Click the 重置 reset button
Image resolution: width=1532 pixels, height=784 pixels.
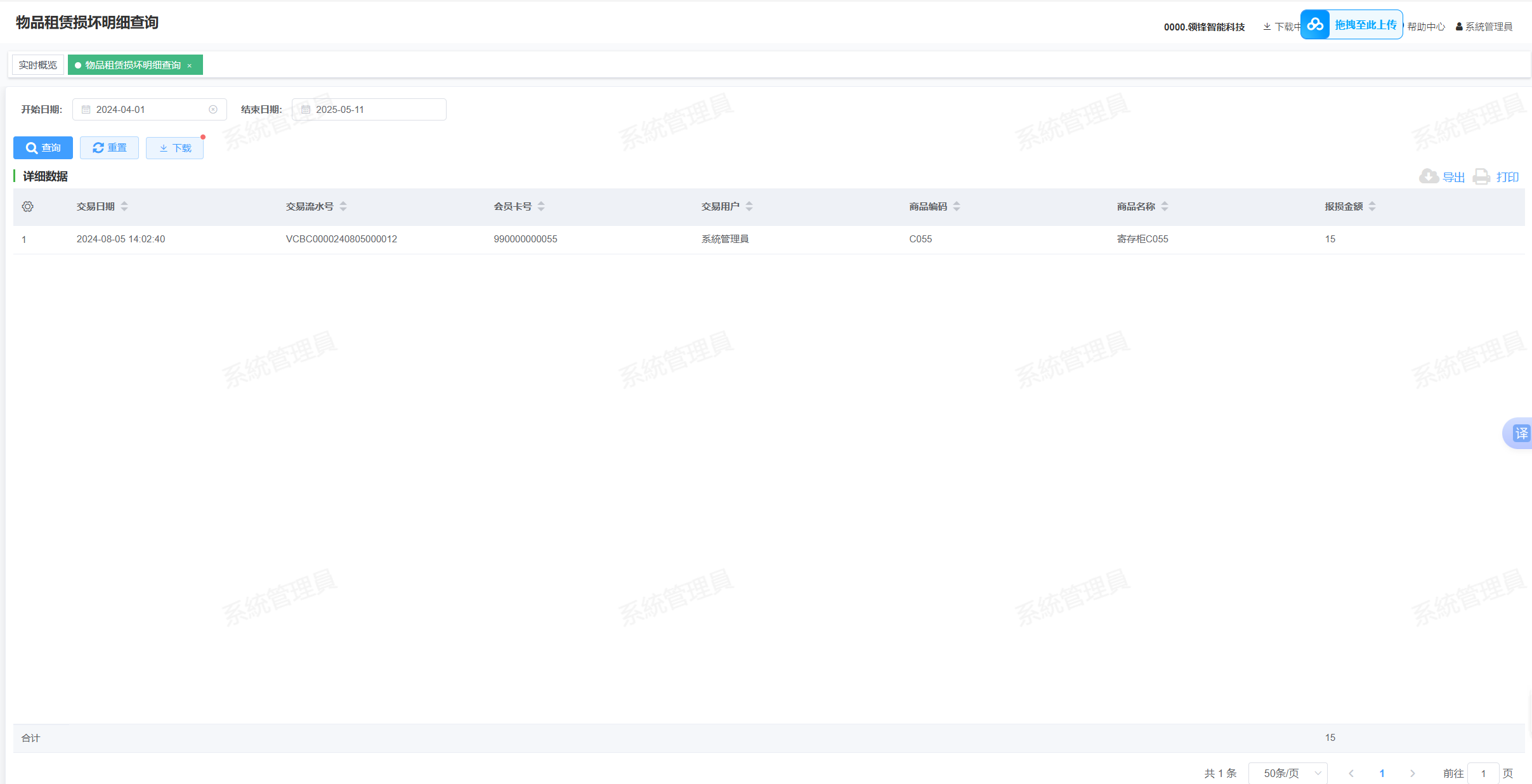coord(109,148)
